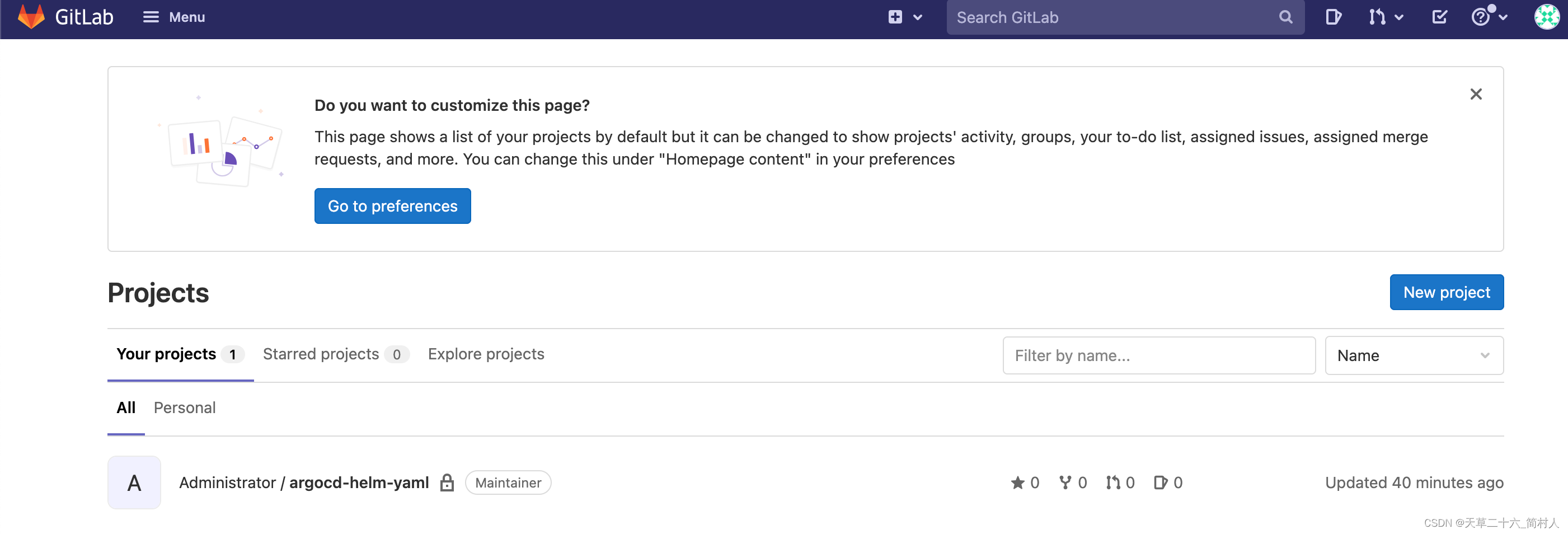Expand the merge requests dropdown chevron

coord(1399,18)
